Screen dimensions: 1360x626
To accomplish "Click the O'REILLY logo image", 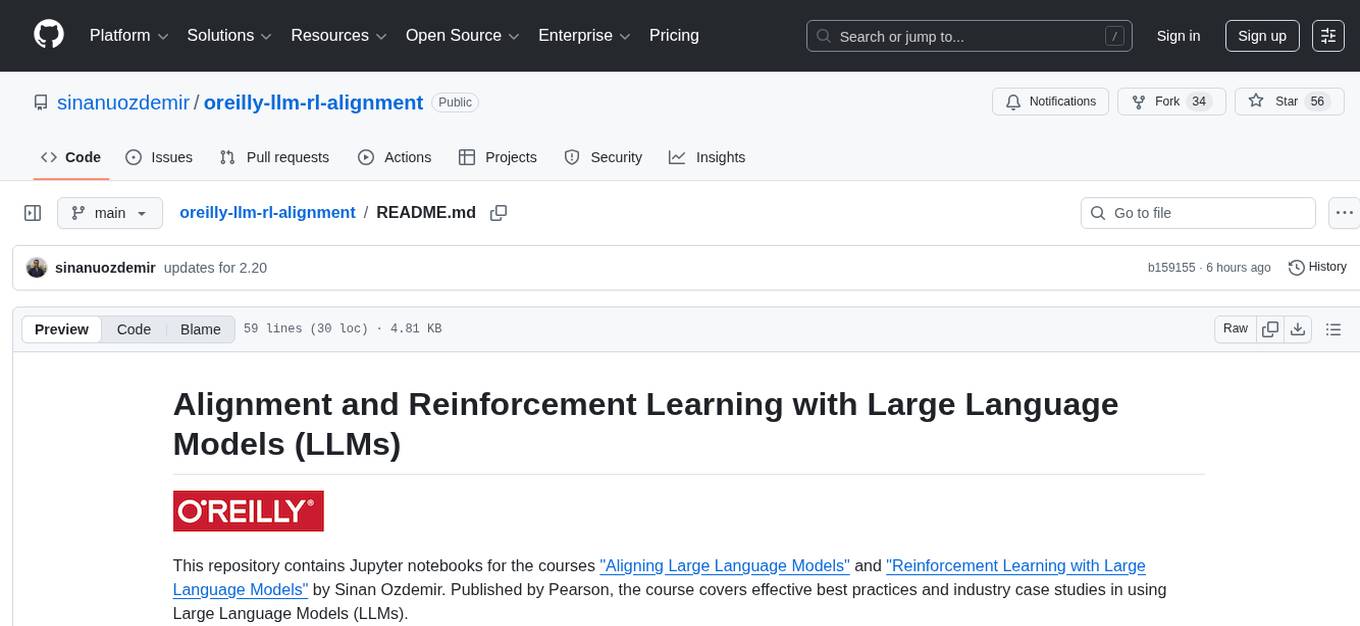I will (x=248, y=510).
